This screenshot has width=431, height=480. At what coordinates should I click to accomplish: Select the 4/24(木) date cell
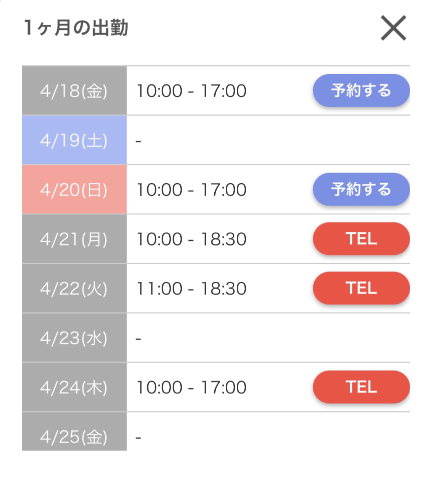tap(74, 387)
